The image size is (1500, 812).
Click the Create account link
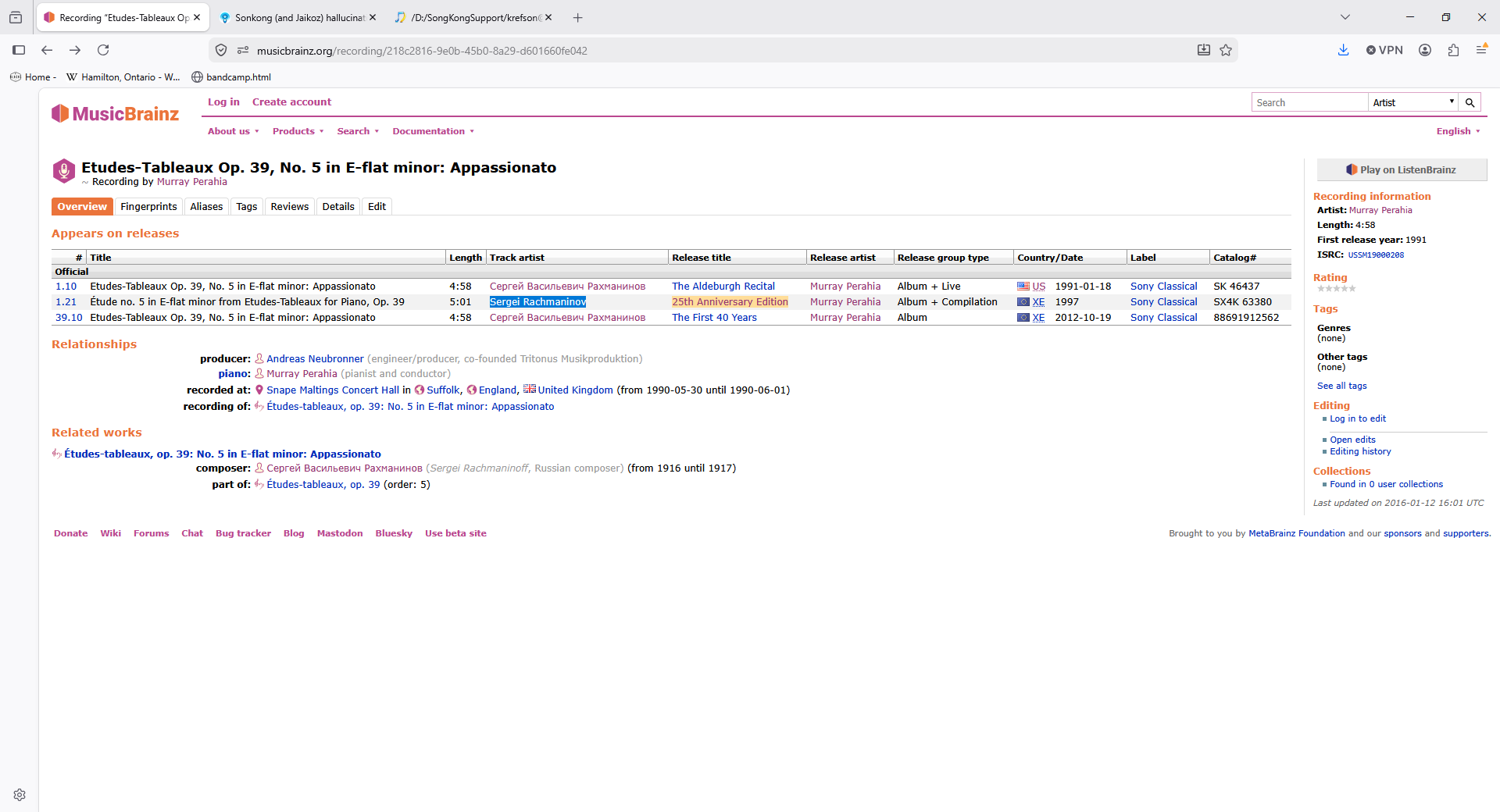click(x=291, y=101)
